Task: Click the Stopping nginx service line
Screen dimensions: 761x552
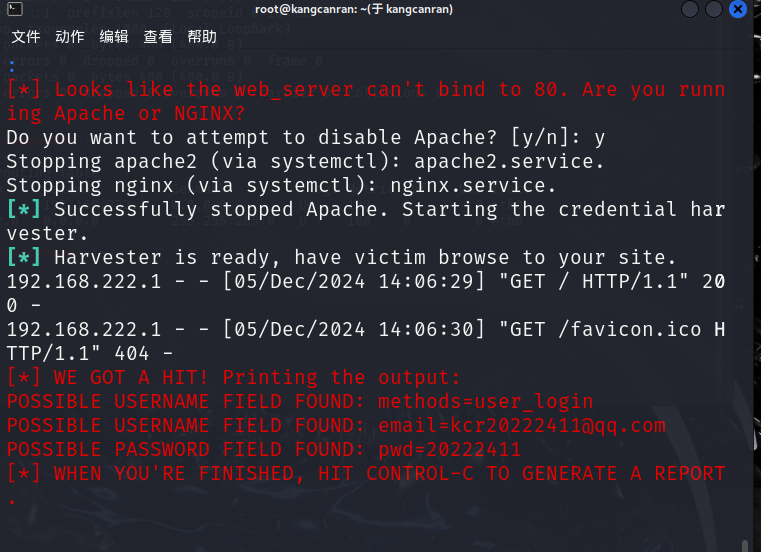Action: click(281, 185)
